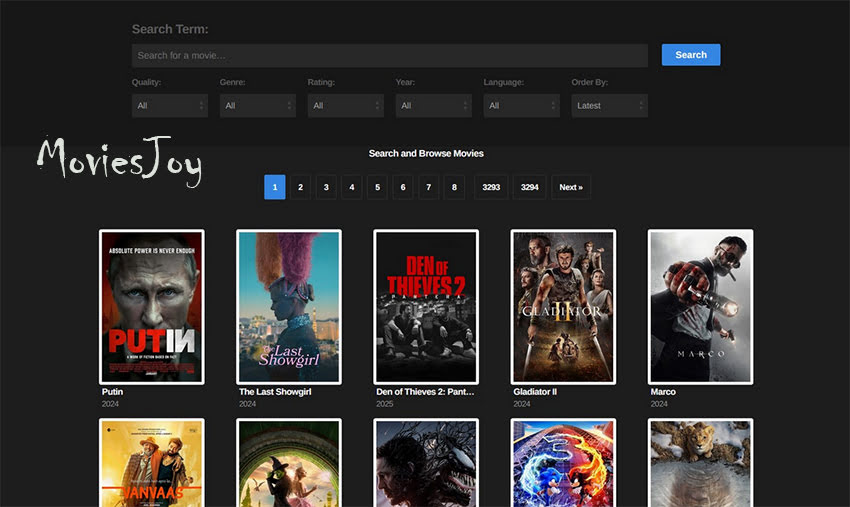Click the Search and Browse Movies heading
850x507 pixels.
(x=426, y=153)
